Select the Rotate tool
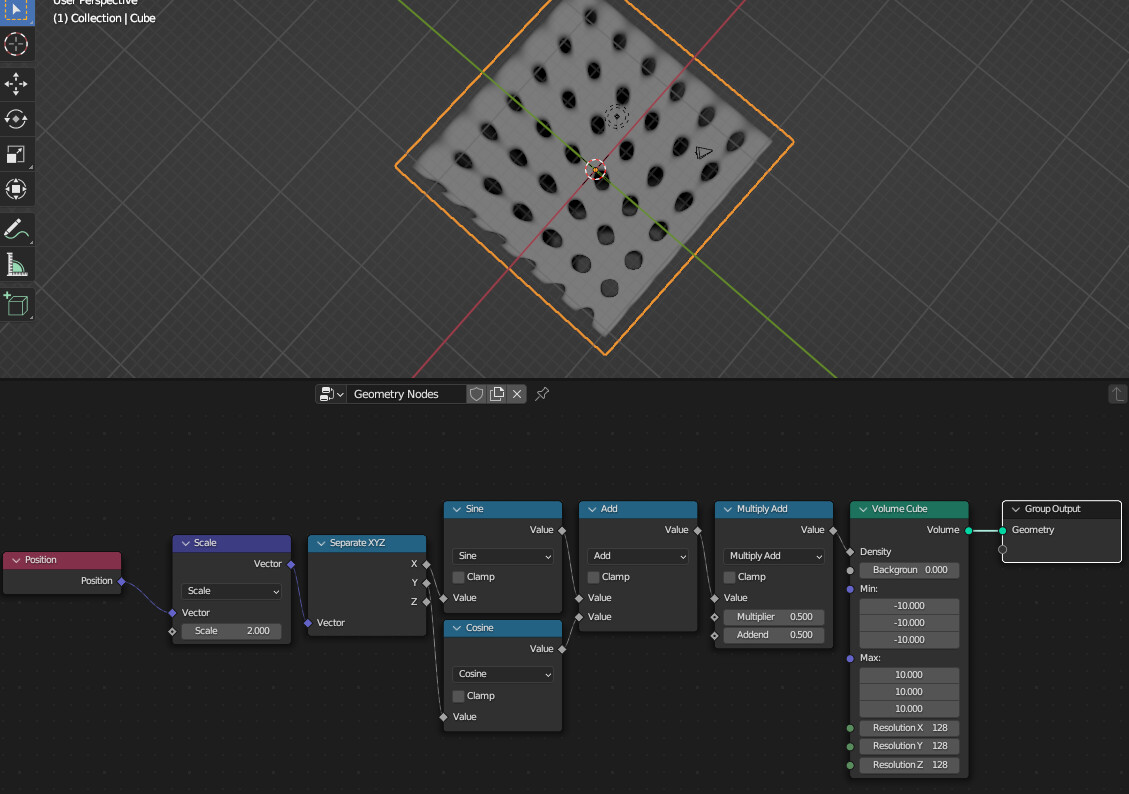This screenshot has width=1129, height=794. click(x=18, y=119)
